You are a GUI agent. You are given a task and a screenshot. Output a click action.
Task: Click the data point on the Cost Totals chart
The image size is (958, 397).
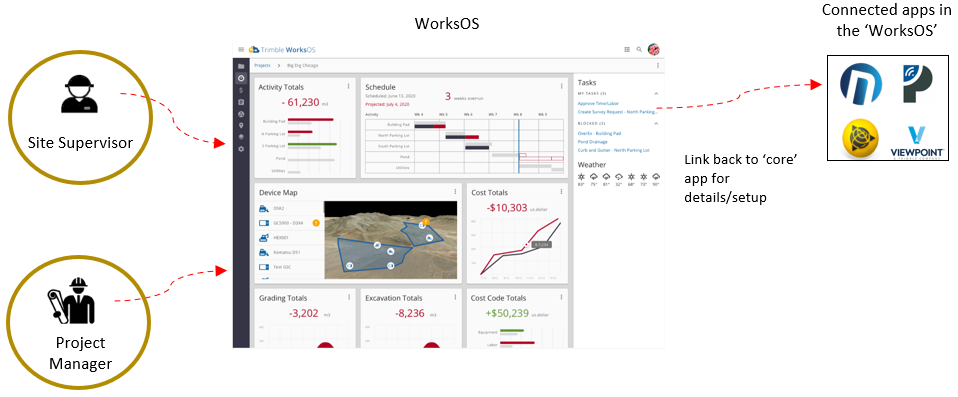[526, 247]
